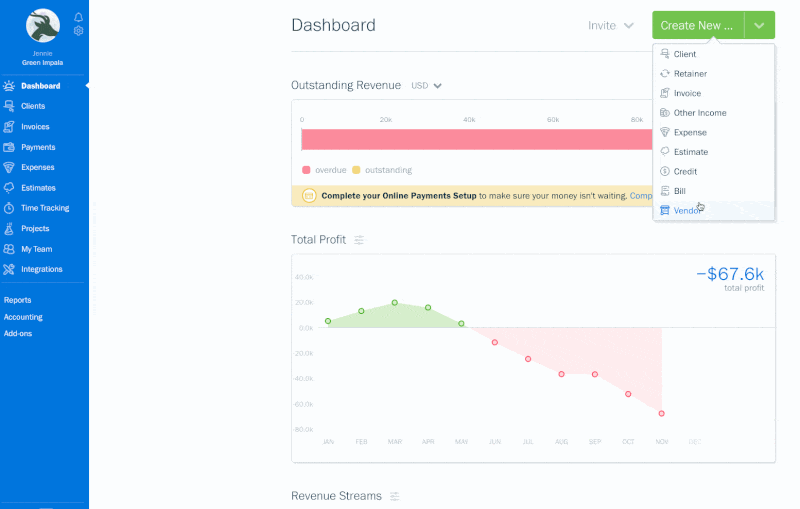Click the Integrations sidebar icon

(9, 269)
